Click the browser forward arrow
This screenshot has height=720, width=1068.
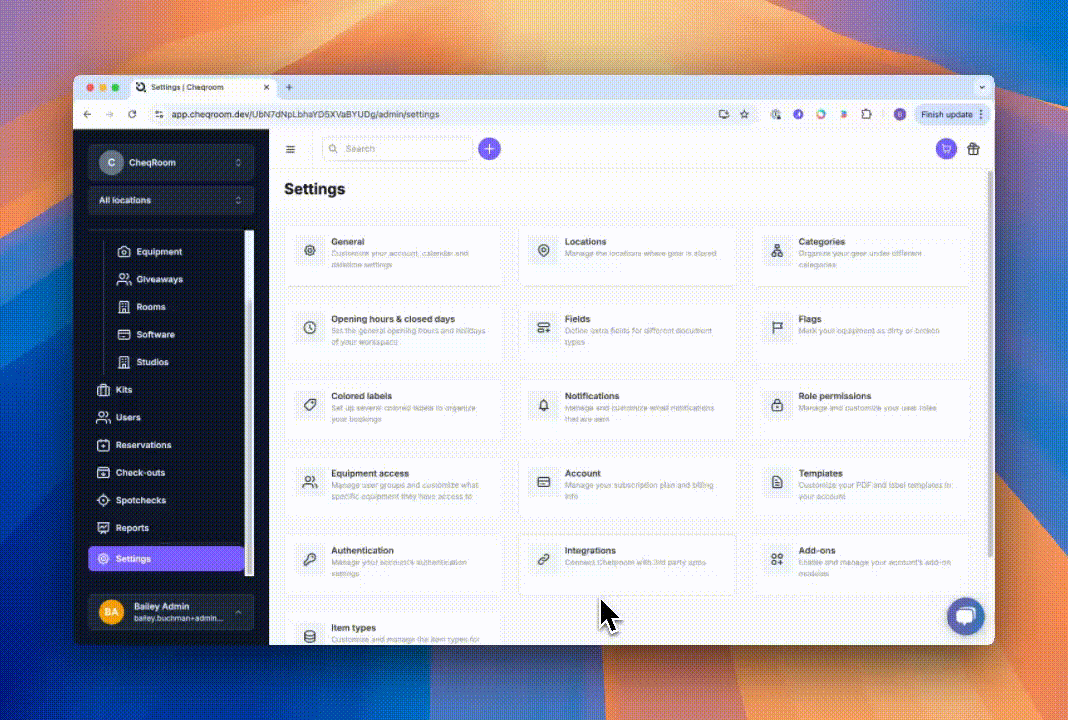click(x=110, y=114)
